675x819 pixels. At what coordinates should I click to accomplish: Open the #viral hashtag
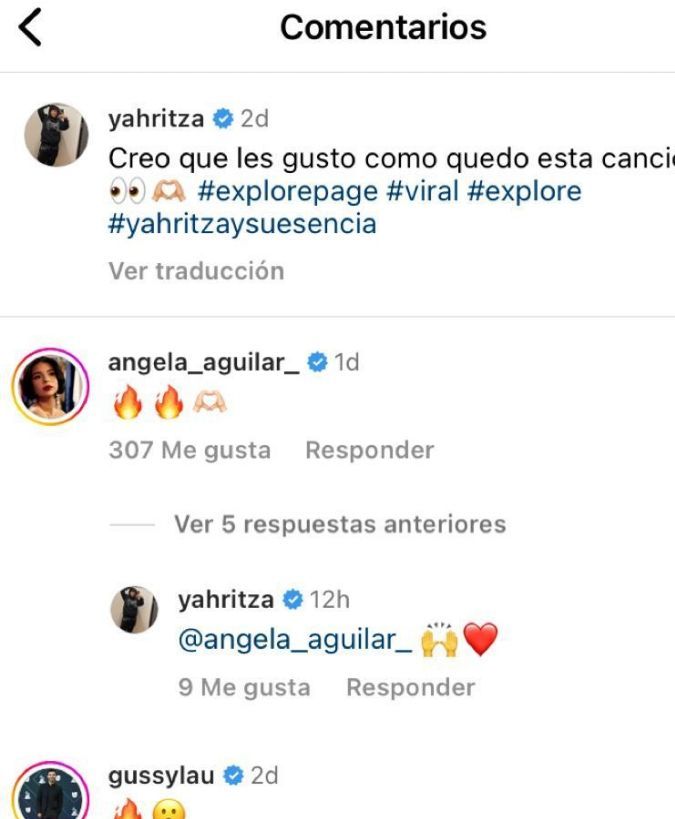pos(422,191)
